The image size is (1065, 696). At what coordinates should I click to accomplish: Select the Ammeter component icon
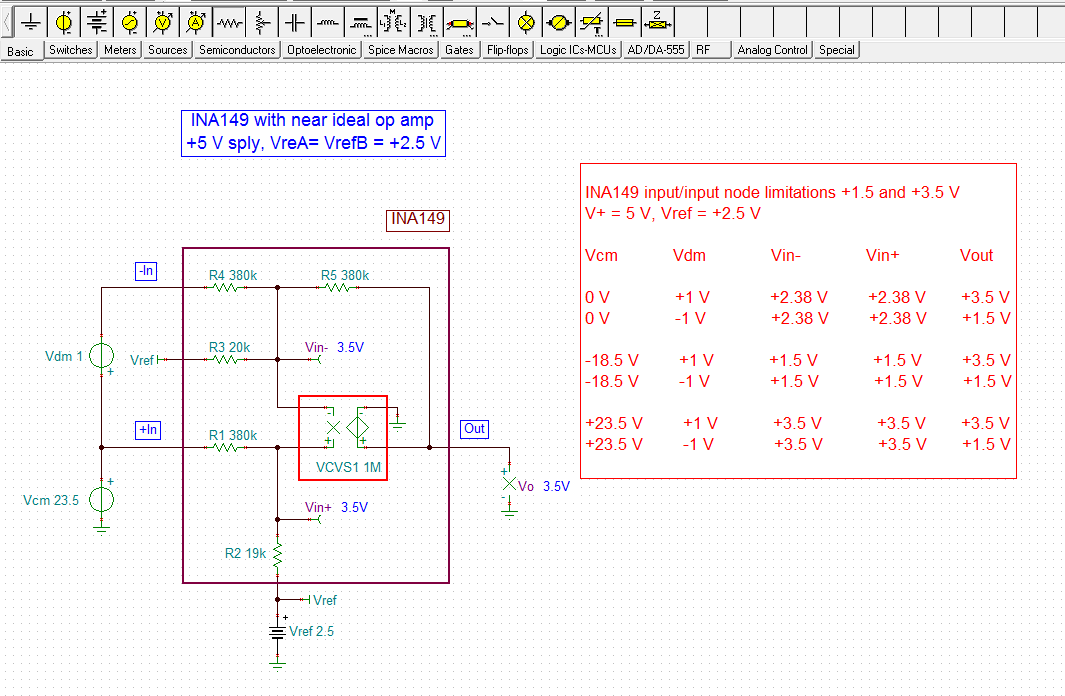tap(196, 22)
